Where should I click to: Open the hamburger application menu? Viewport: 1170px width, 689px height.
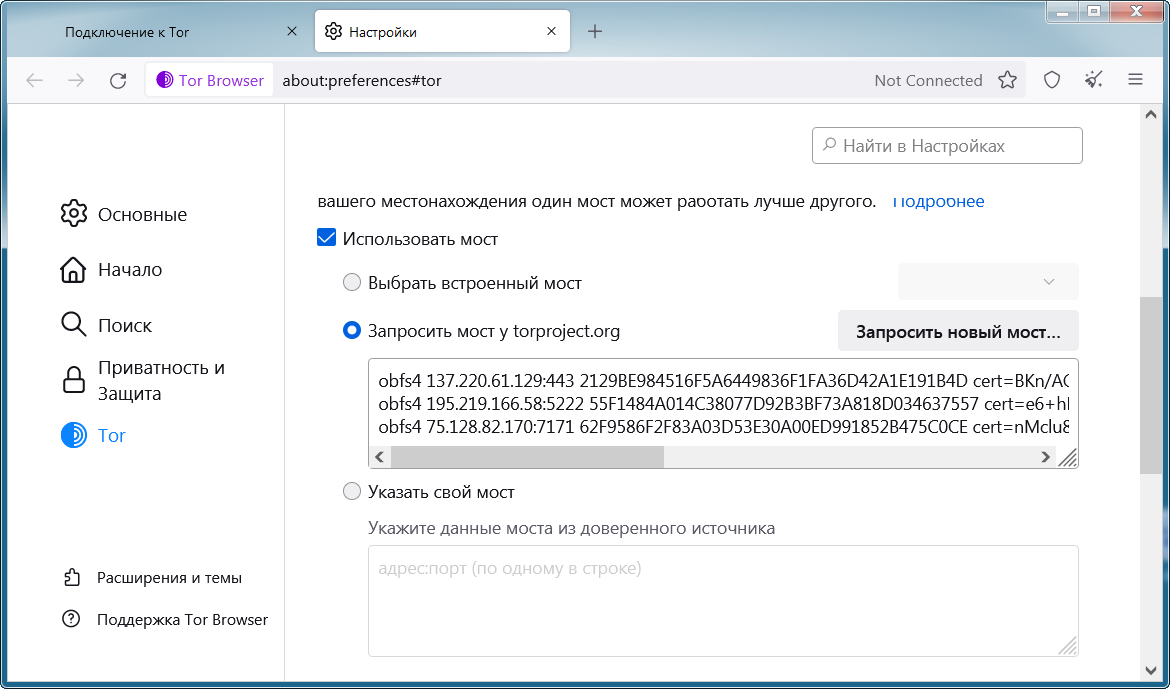point(1135,79)
